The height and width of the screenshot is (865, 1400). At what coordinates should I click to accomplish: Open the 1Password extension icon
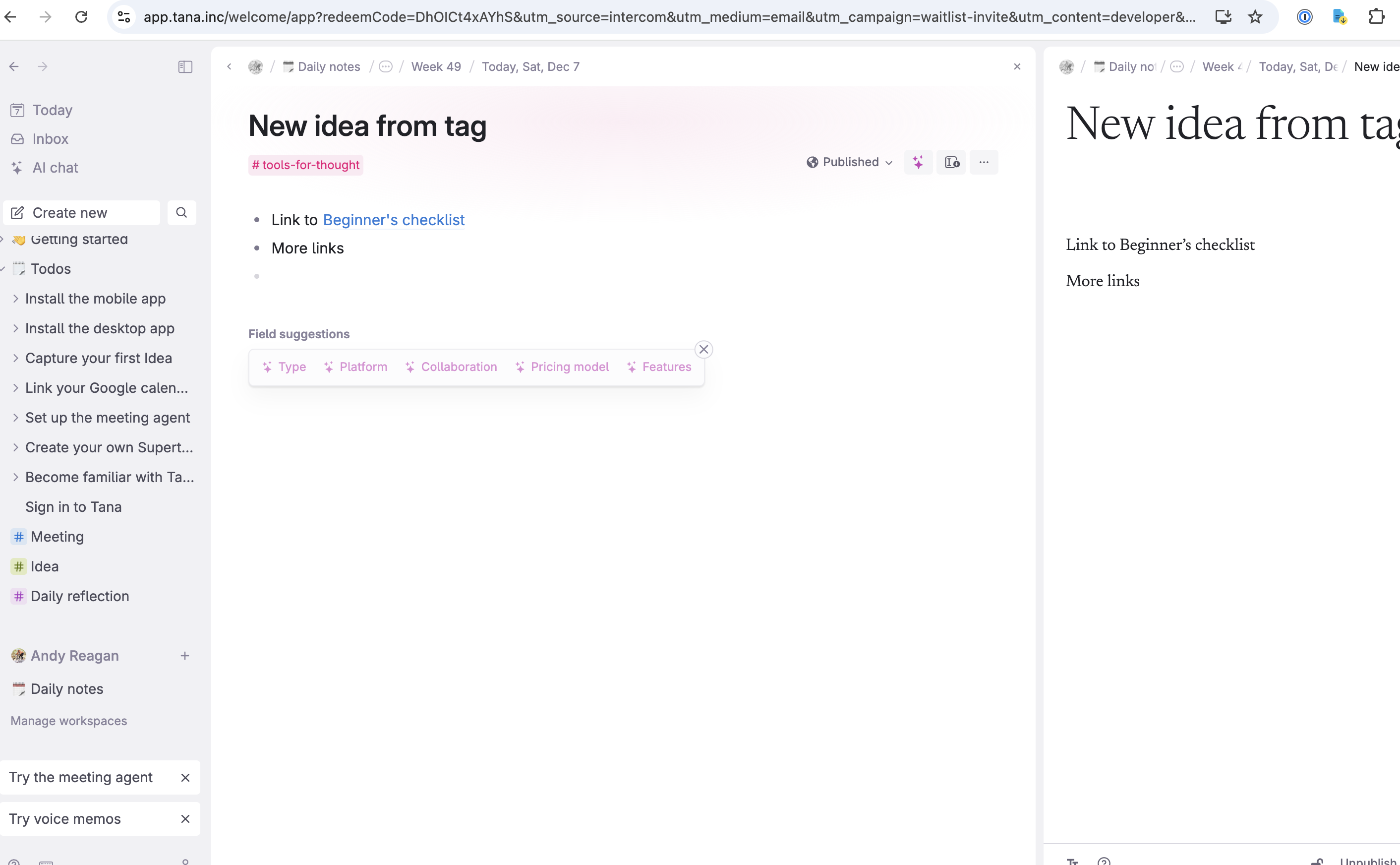pyautogui.click(x=1304, y=17)
